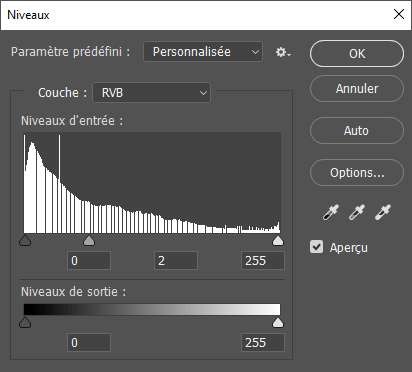This screenshot has height=372, width=412.
Task: Click the output highlights field showing 255
Action: (263, 343)
